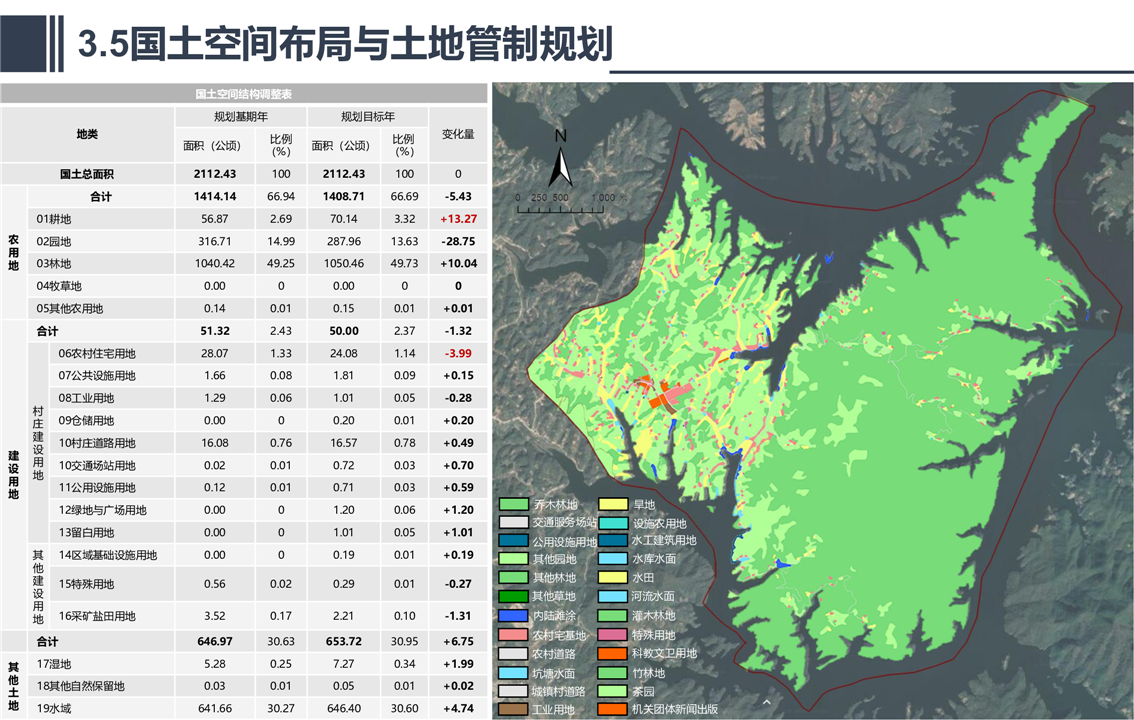This screenshot has width=1134, height=720.
Task: Click the 08工业用地 row label
Action: [86, 398]
